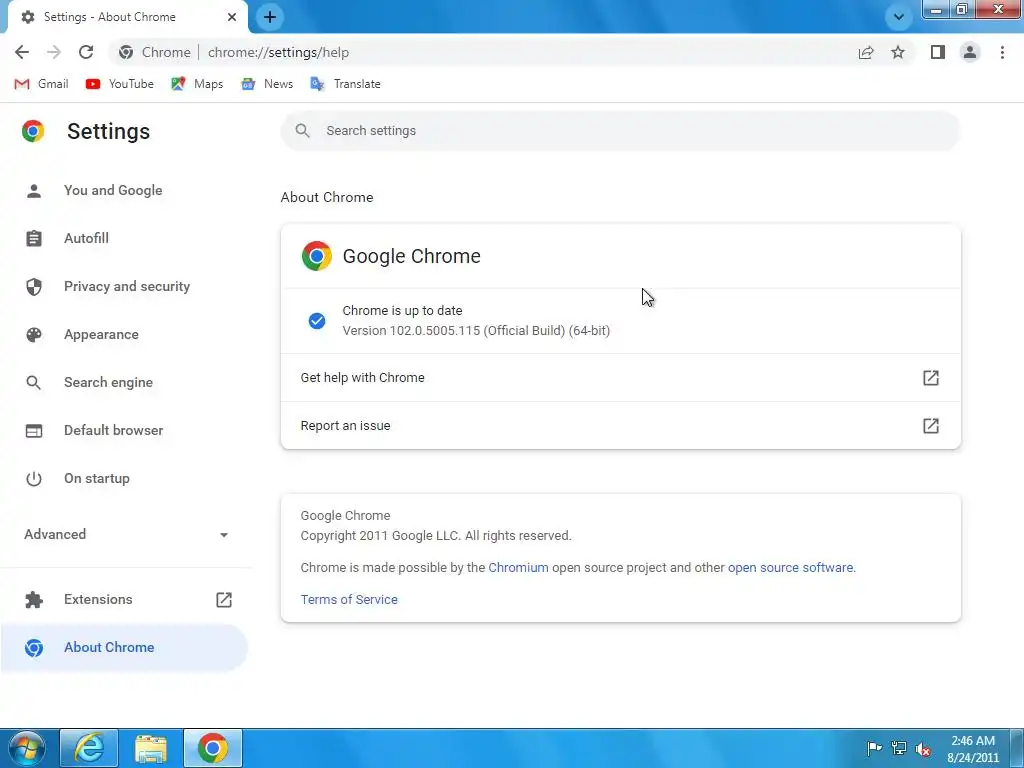Image resolution: width=1024 pixels, height=768 pixels.
Task: Open Autofill settings
Action: pyautogui.click(x=124, y=238)
